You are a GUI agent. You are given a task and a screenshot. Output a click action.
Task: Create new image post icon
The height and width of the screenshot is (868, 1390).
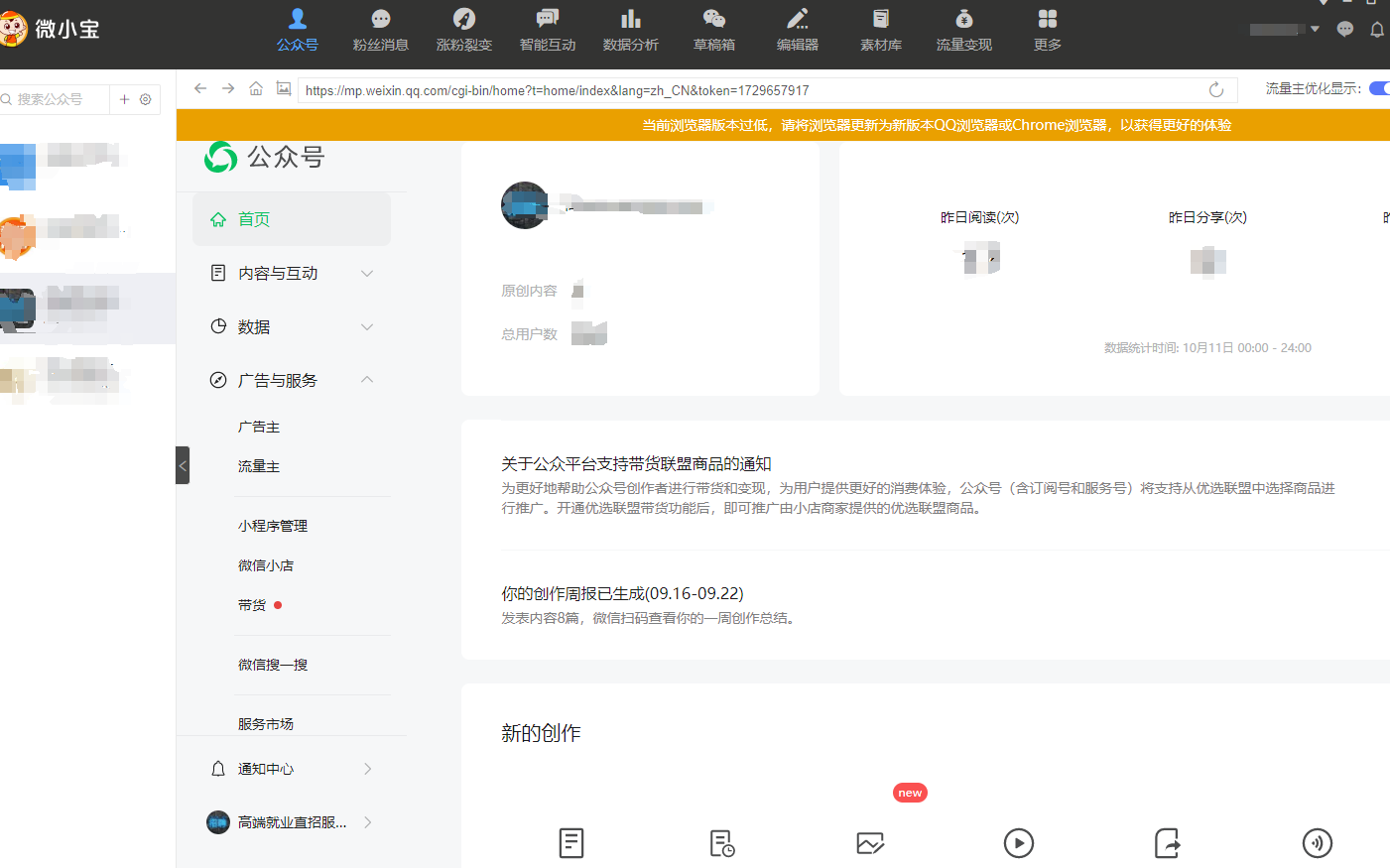pyautogui.click(x=870, y=843)
